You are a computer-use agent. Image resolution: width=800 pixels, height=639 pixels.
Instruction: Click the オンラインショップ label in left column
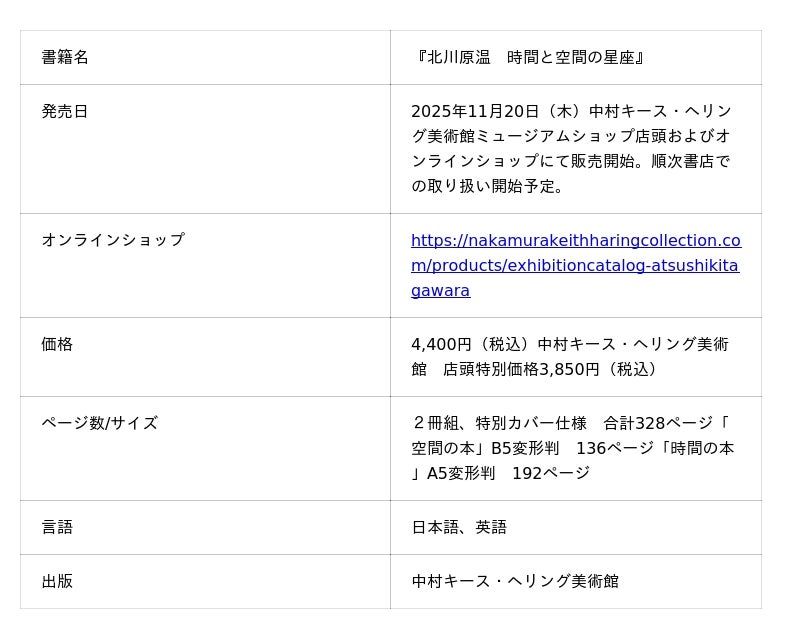pyautogui.click(x=113, y=240)
